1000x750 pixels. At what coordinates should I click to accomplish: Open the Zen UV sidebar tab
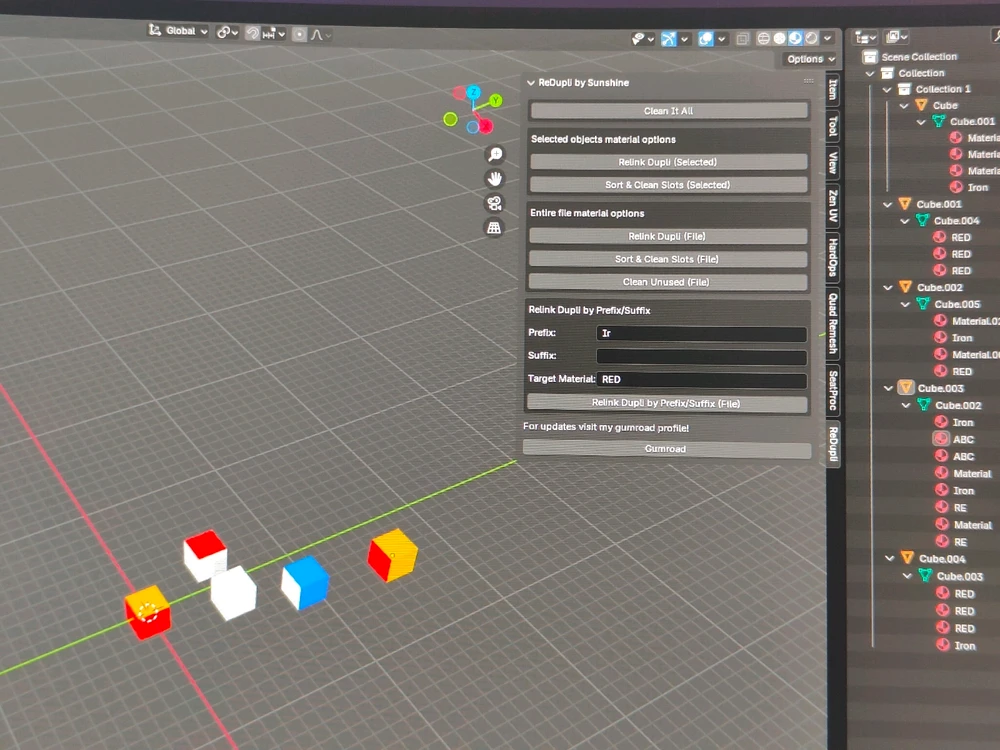pyautogui.click(x=832, y=205)
